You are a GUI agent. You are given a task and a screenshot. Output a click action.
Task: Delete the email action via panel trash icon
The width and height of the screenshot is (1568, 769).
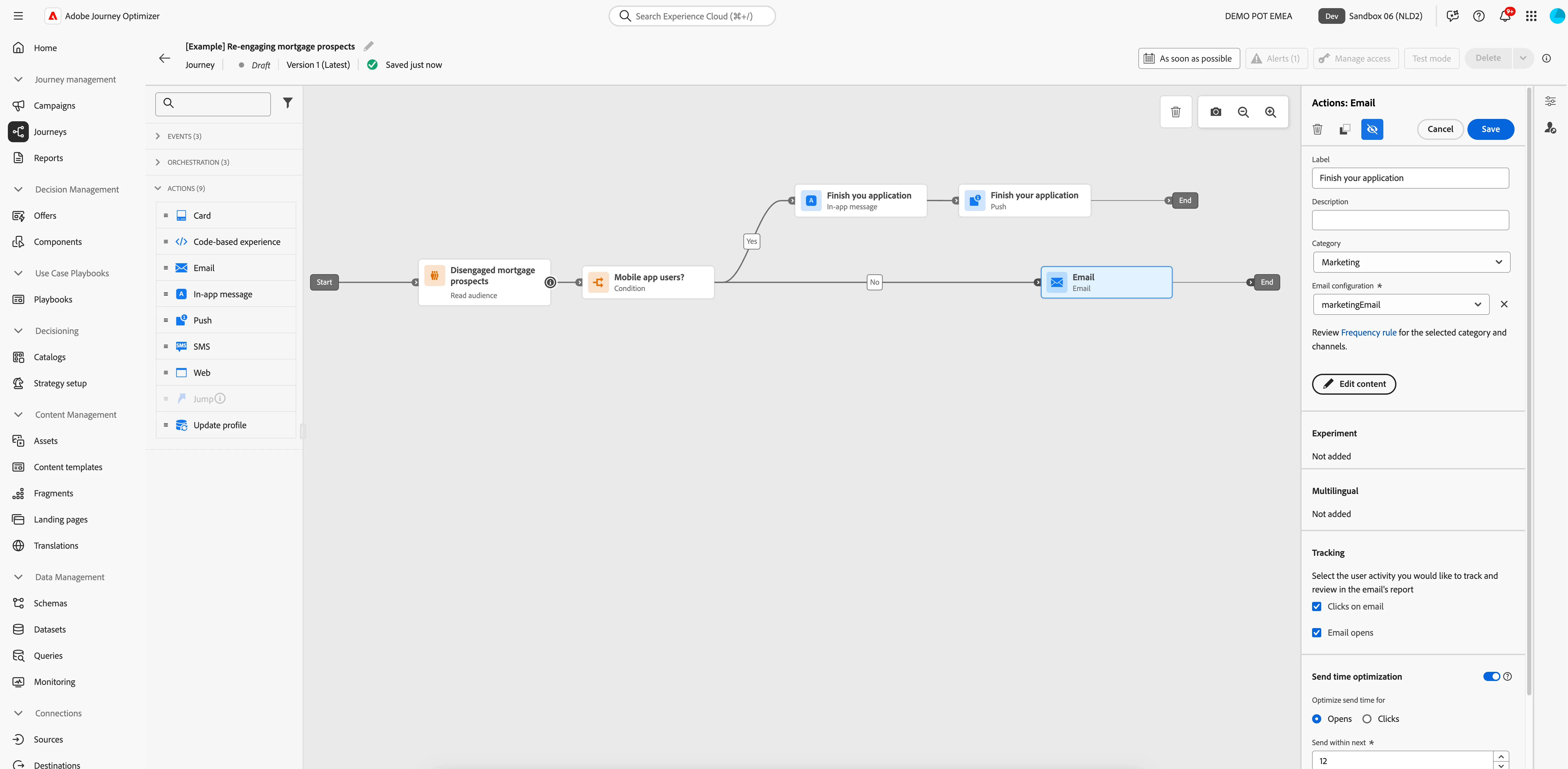(x=1317, y=129)
